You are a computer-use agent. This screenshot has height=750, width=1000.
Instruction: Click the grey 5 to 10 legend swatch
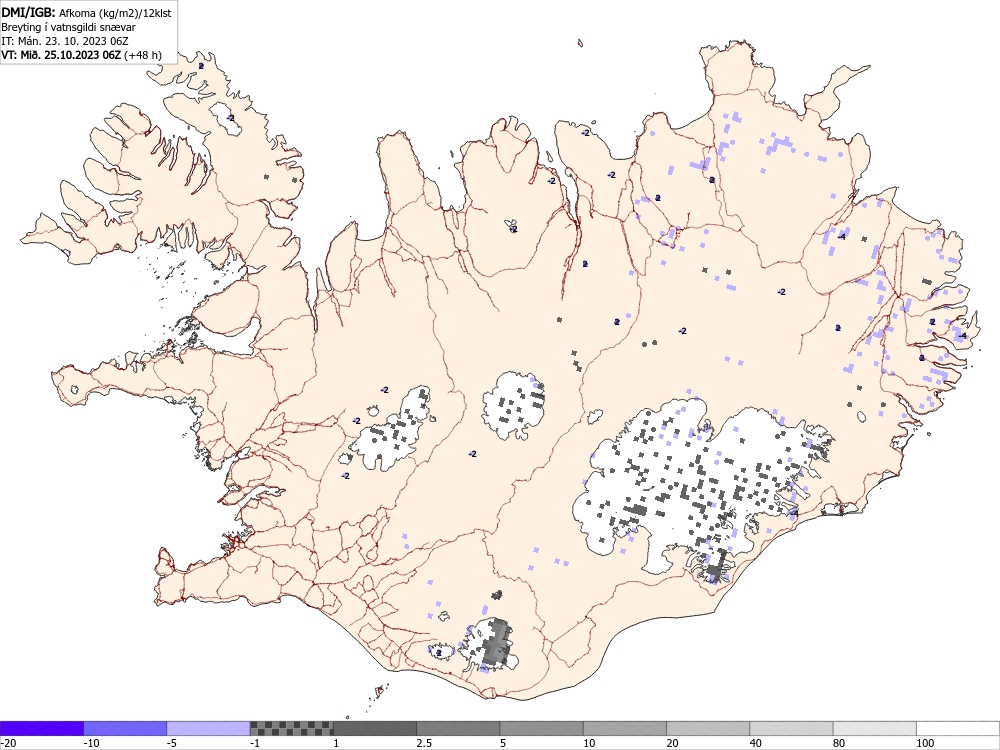pos(541,728)
